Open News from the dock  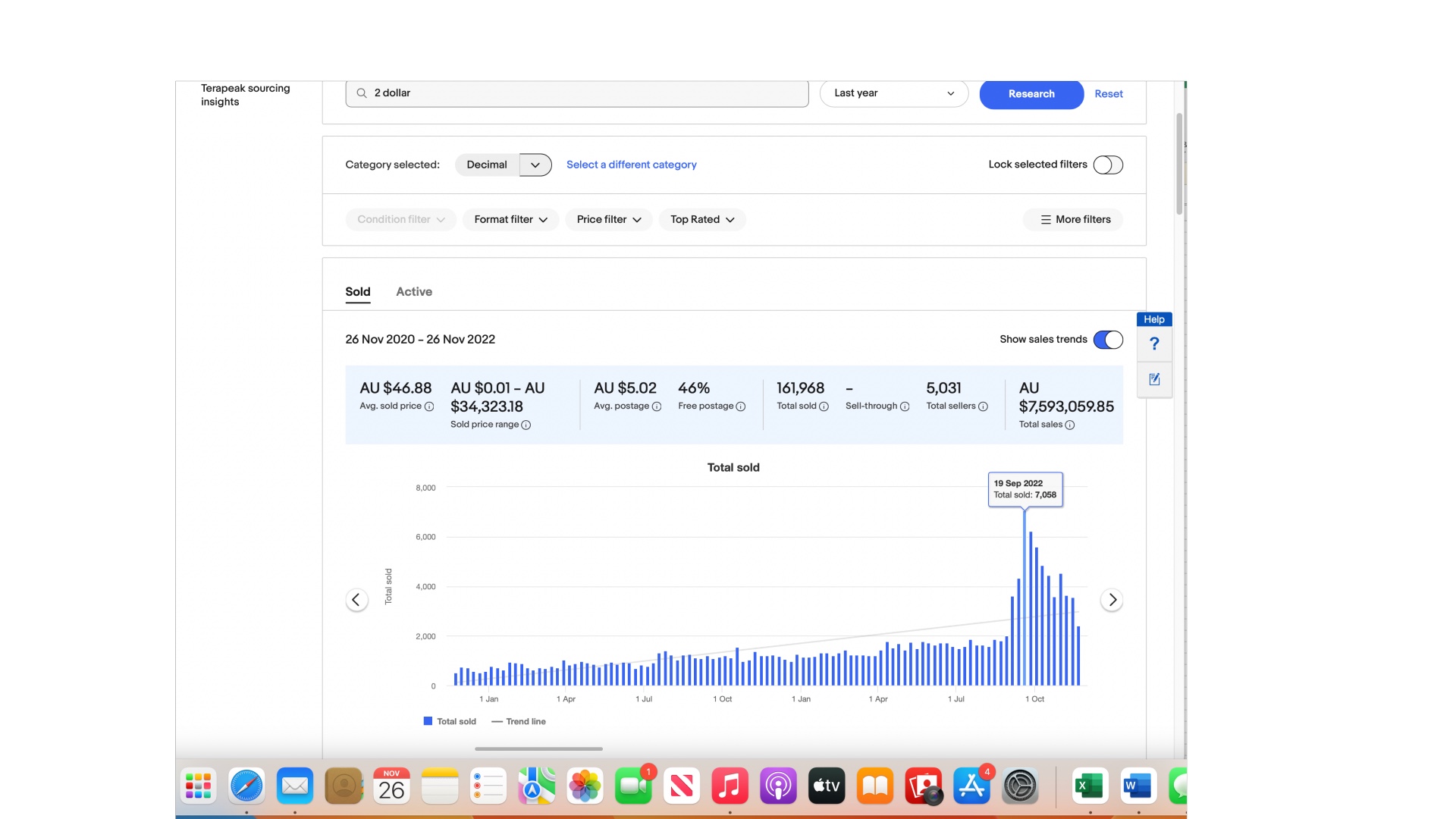pos(682,786)
